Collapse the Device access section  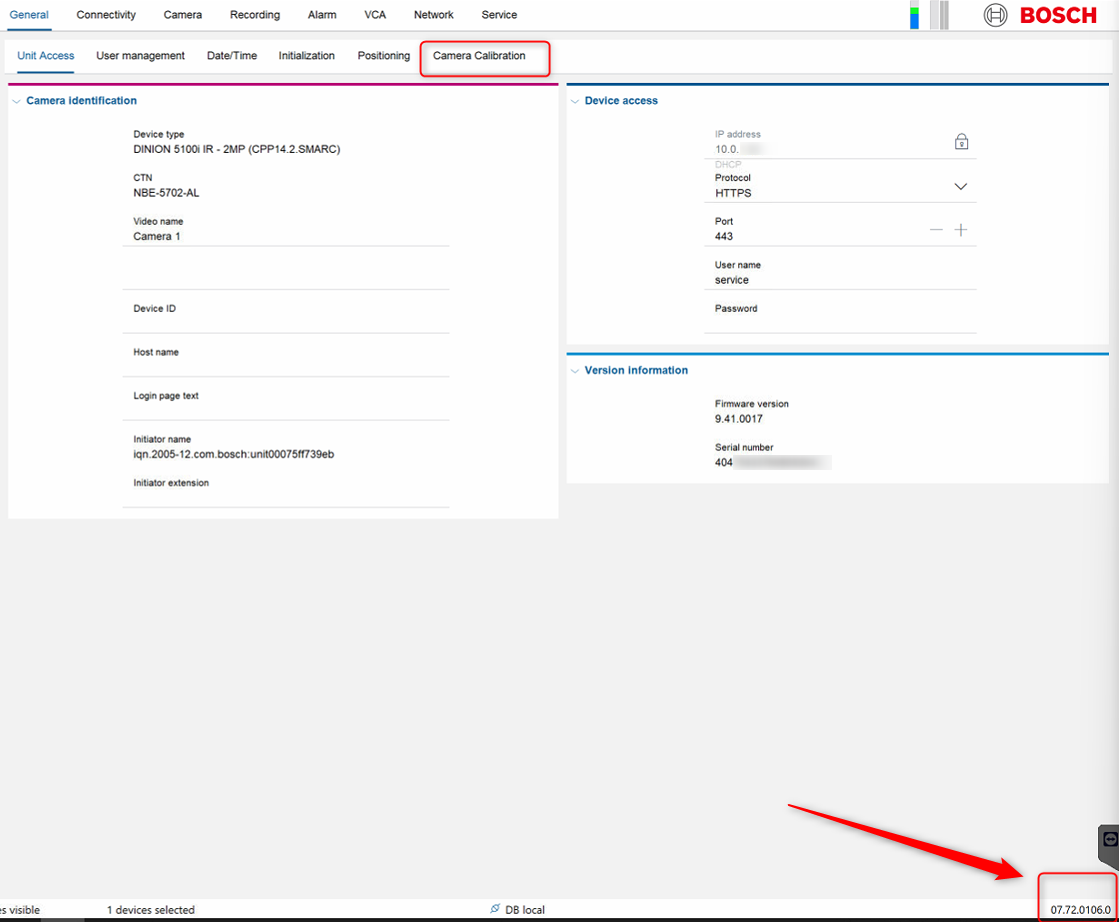click(575, 101)
